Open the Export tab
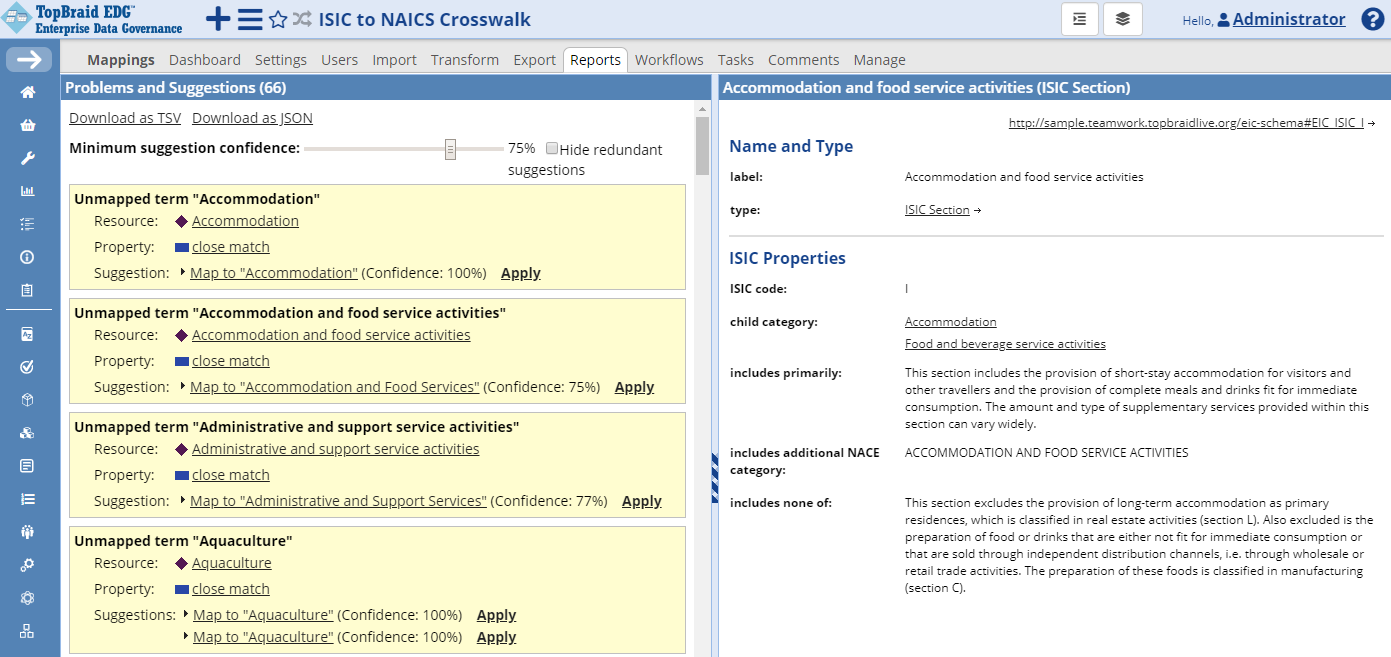This screenshot has height=657, width=1391. [x=534, y=60]
